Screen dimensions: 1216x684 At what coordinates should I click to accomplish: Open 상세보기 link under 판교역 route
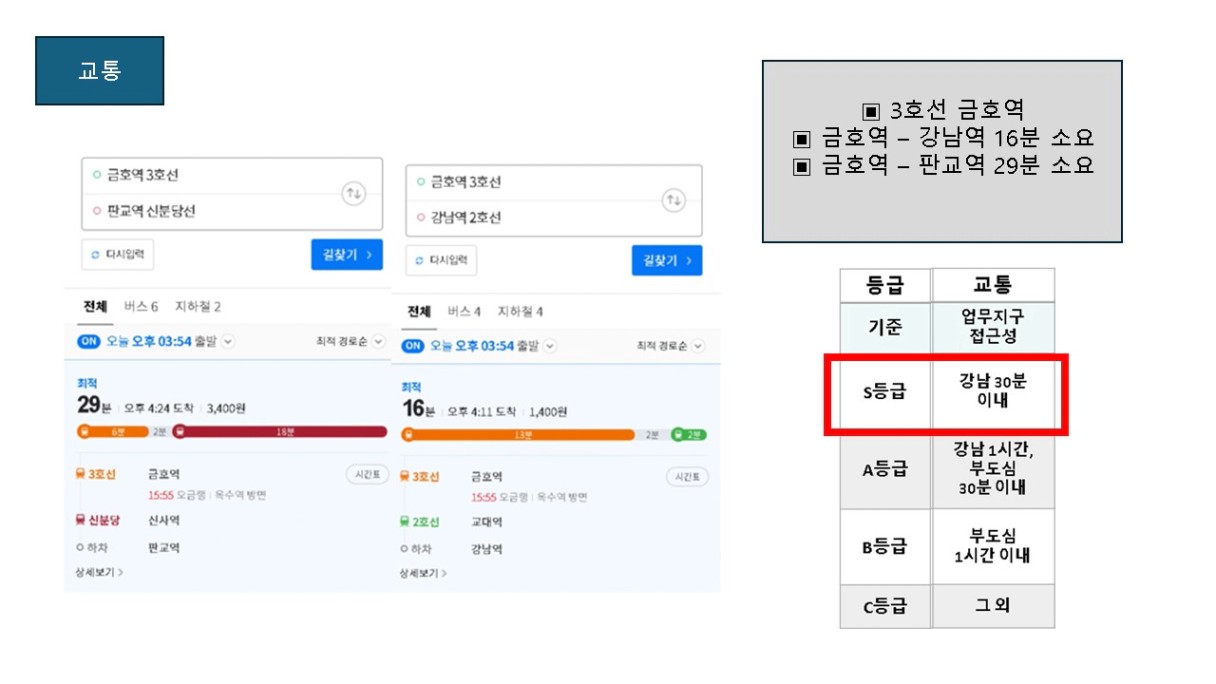[x=99, y=572]
